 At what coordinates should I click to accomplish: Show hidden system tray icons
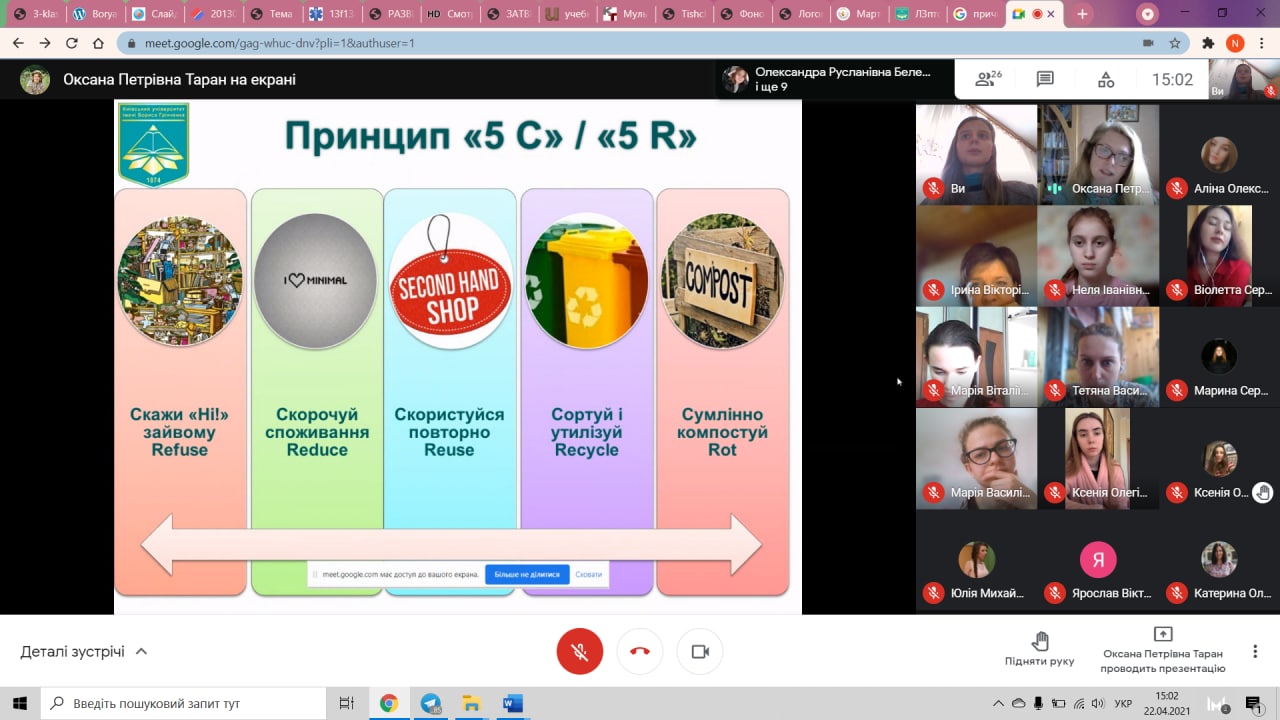coord(998,703)
